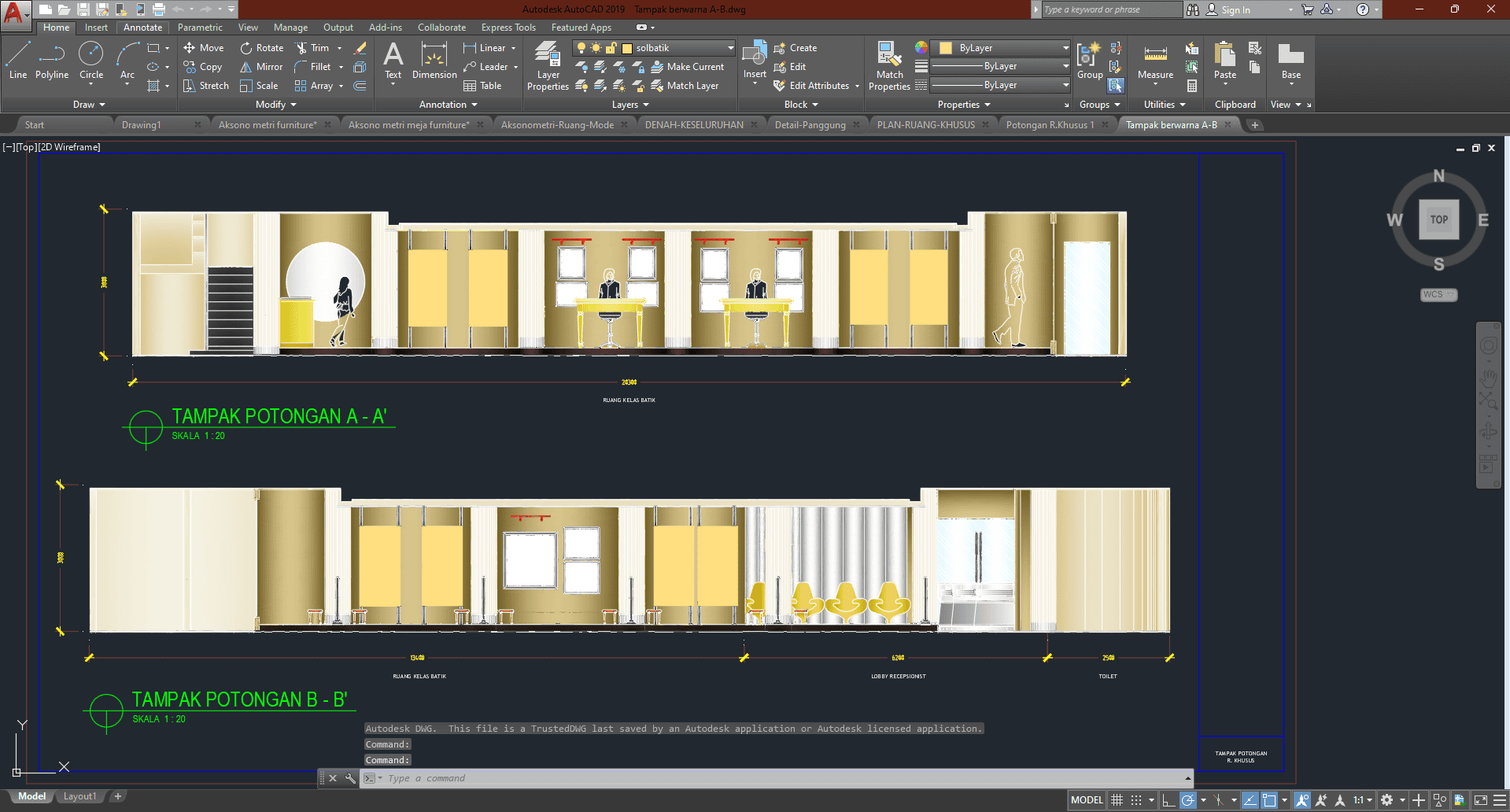The image size is (1510, 812).
Task: Open the solbatik layer dropdown
Action: coord(730,48)
